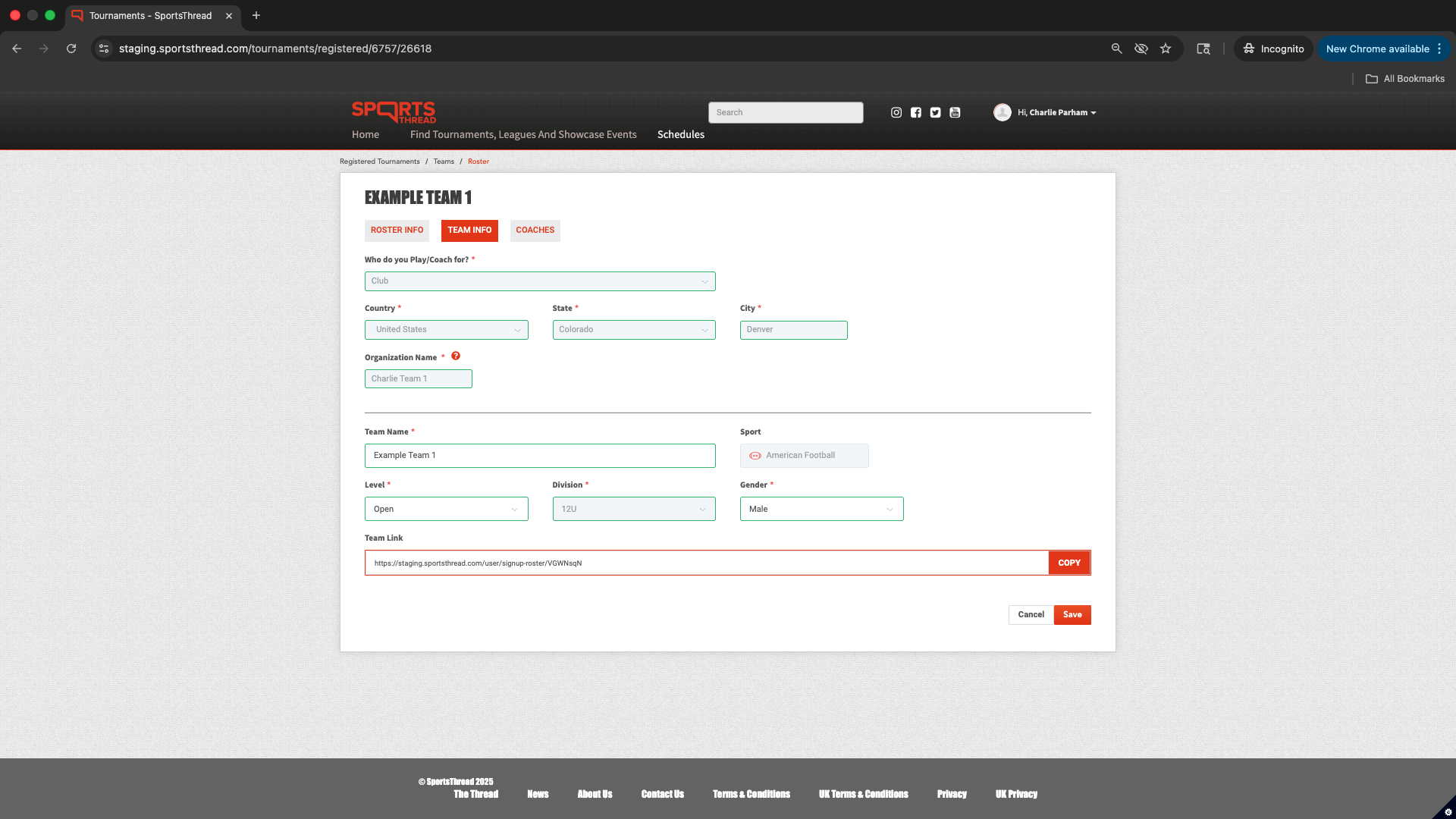Screen dimensions: 1456x819
Task: Reload the page in the browser
Action: [x=71, y=49]
